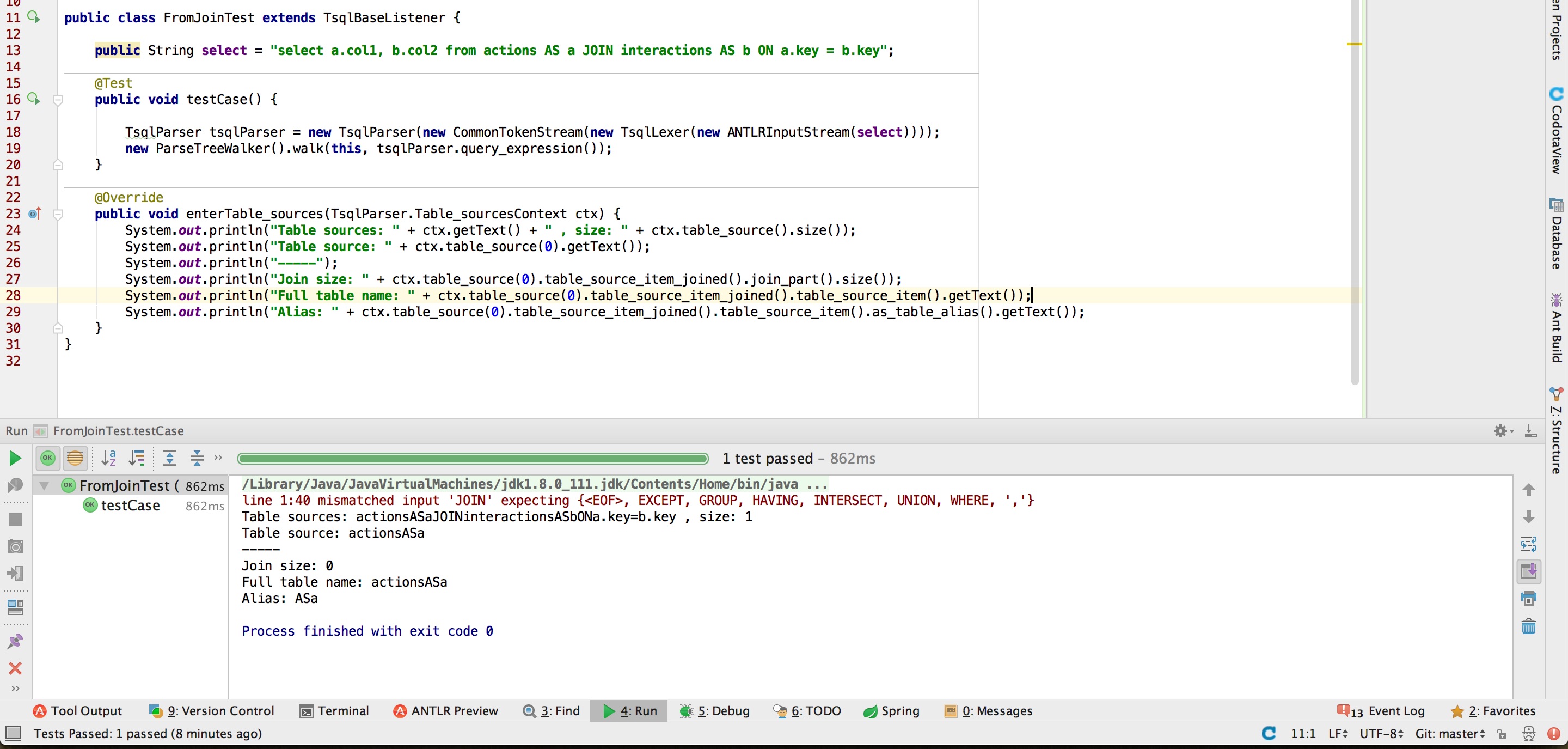Rerun the FromJoinTest run configuration
The image size is (1568, 749).
[x=15, y=458]
